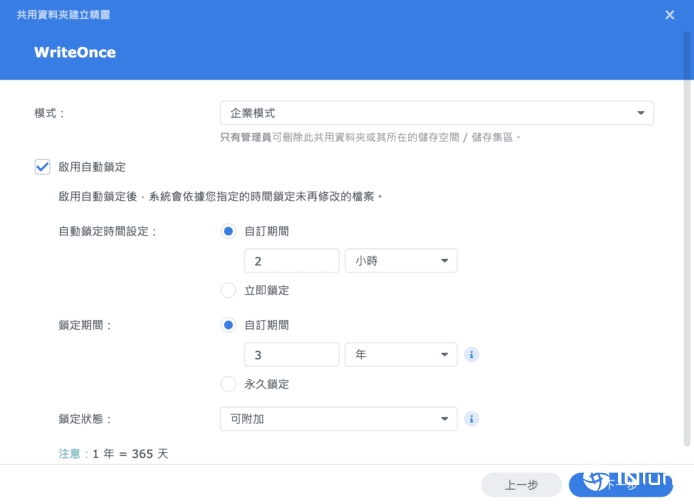The height and width of the screenshot is (504, 694).
Task: Click the 上一步 button
Action: coord(521,485)
